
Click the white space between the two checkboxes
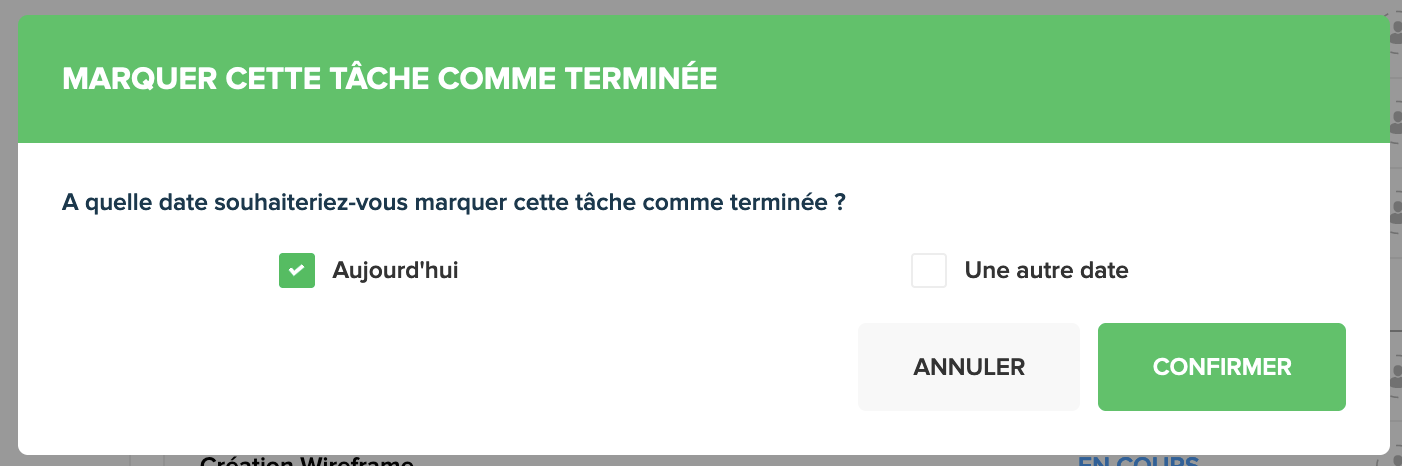(x=685, y=270)
